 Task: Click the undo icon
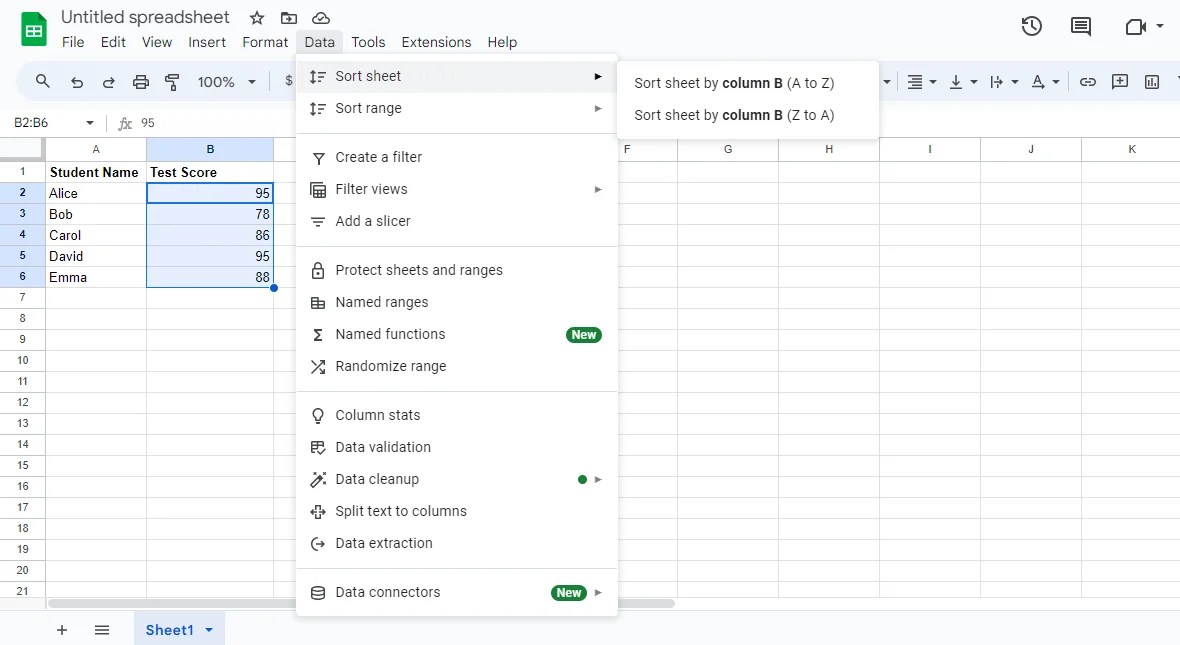[x=76, y=82]
